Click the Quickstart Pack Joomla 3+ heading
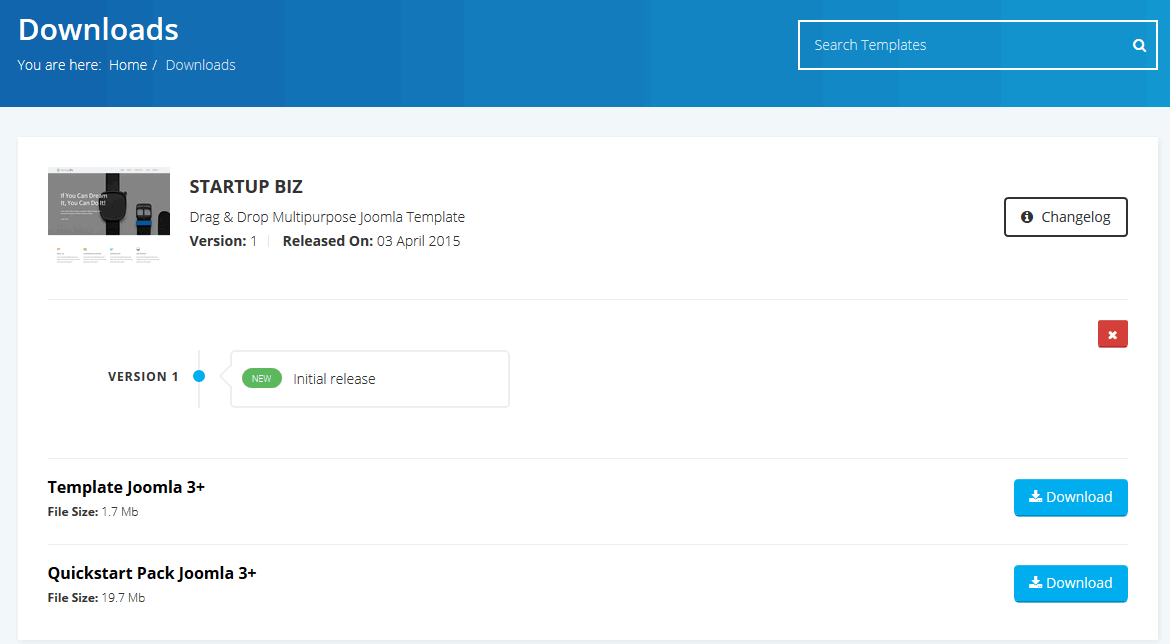This screenshot has width=1170, height=644. (152, 573)
